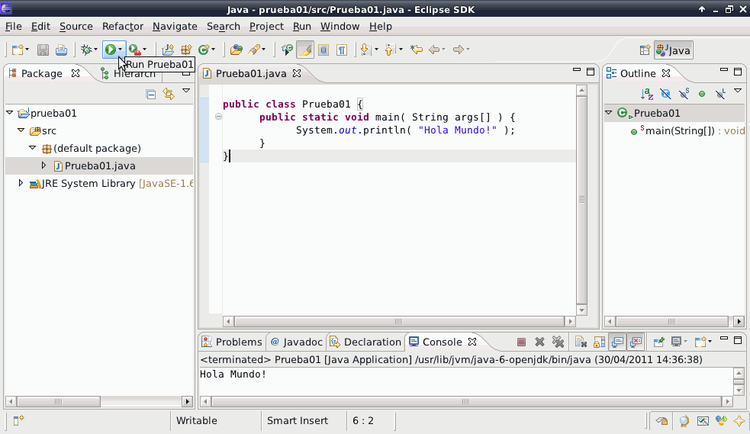Pin Console view icon
750x434 pixels.
click(659, 342)
